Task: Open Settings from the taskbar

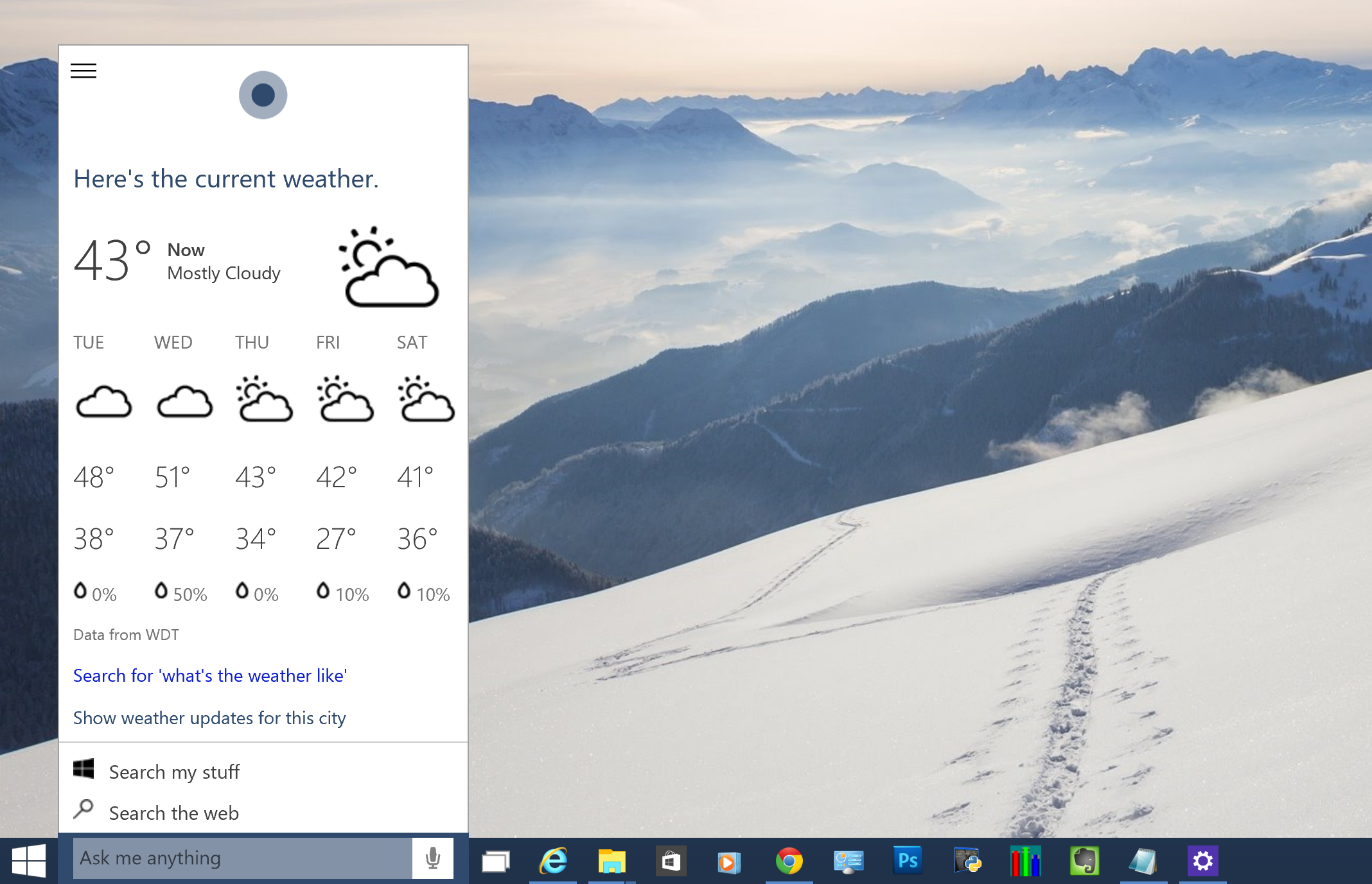Action: 1204,860
